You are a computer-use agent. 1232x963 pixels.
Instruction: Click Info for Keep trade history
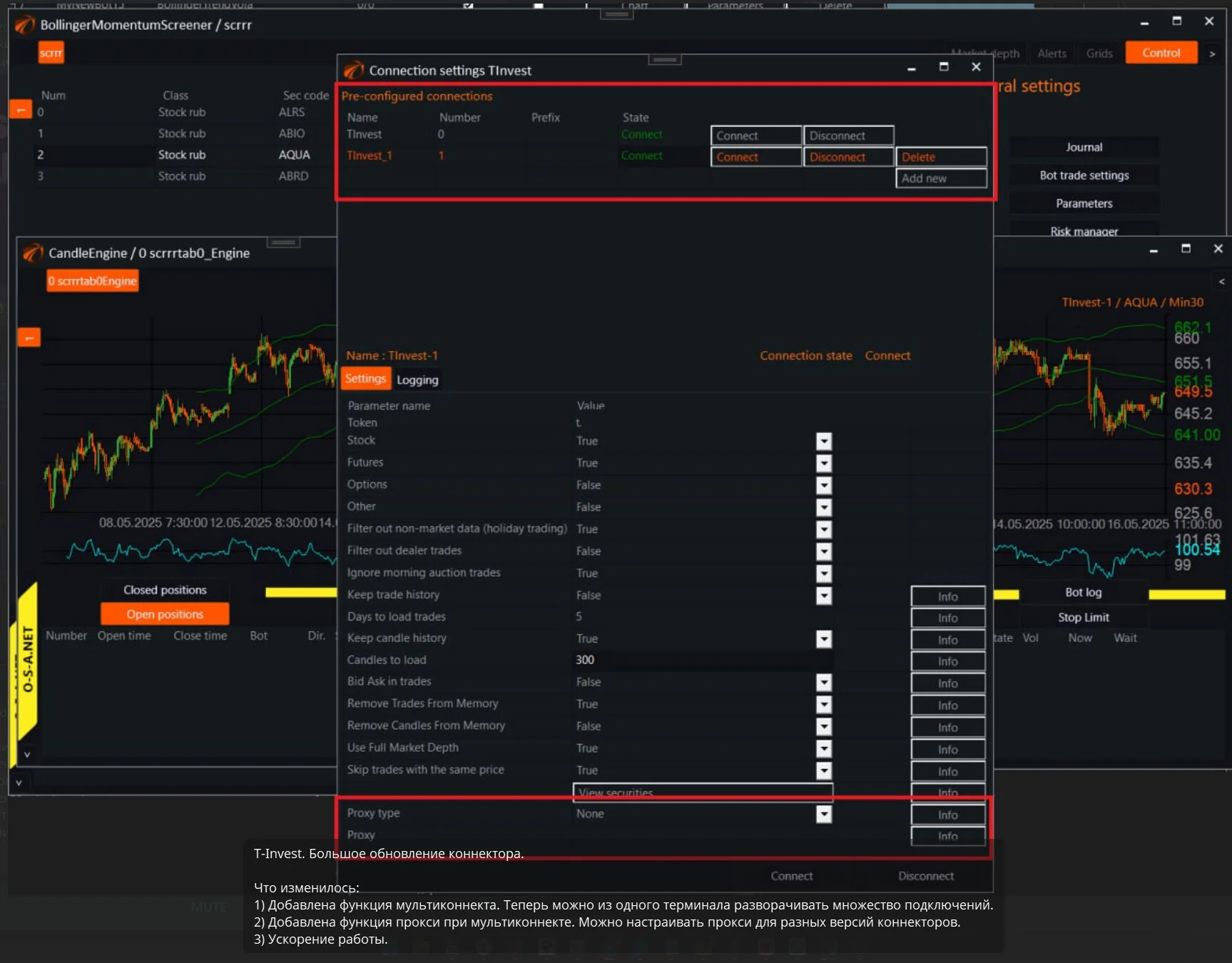click(948, 596)
